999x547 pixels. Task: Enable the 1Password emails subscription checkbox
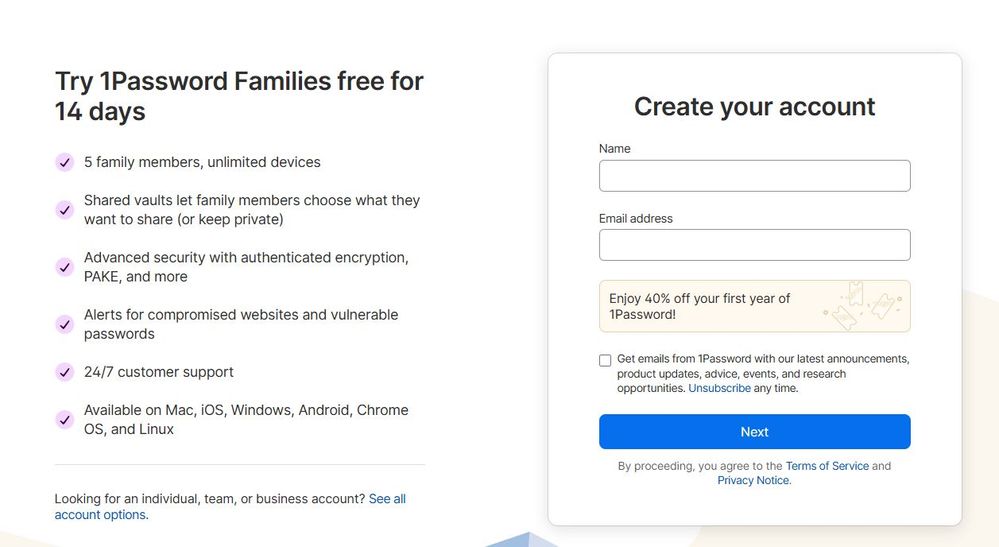click(605, 360)
